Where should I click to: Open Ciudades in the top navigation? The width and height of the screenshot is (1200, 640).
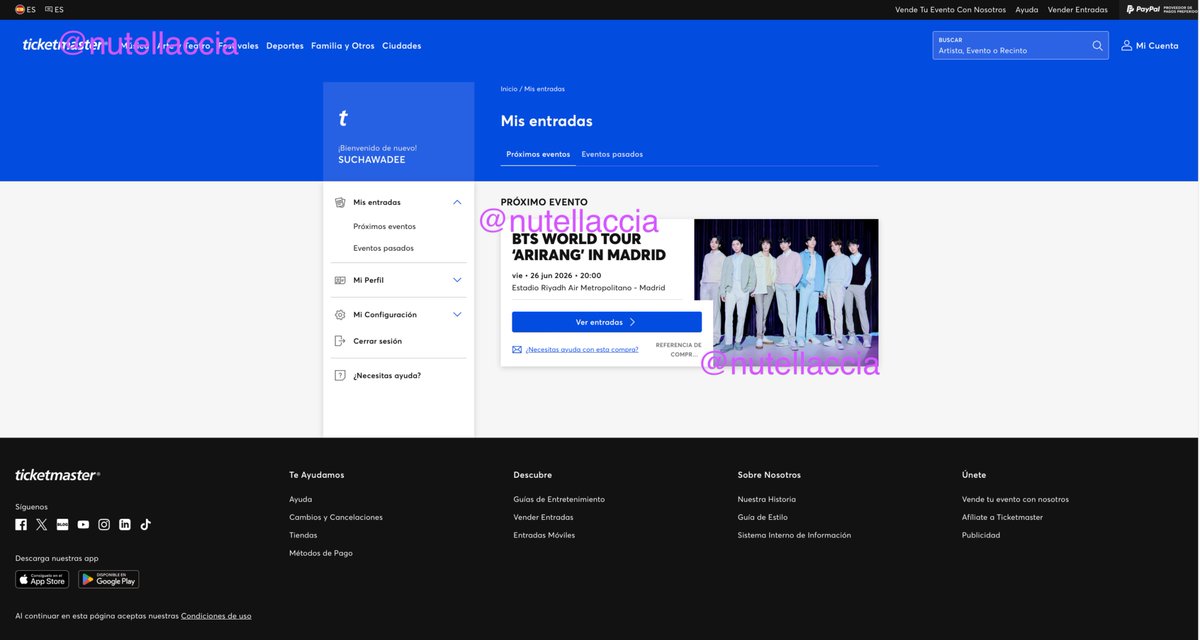pos(401,46)
